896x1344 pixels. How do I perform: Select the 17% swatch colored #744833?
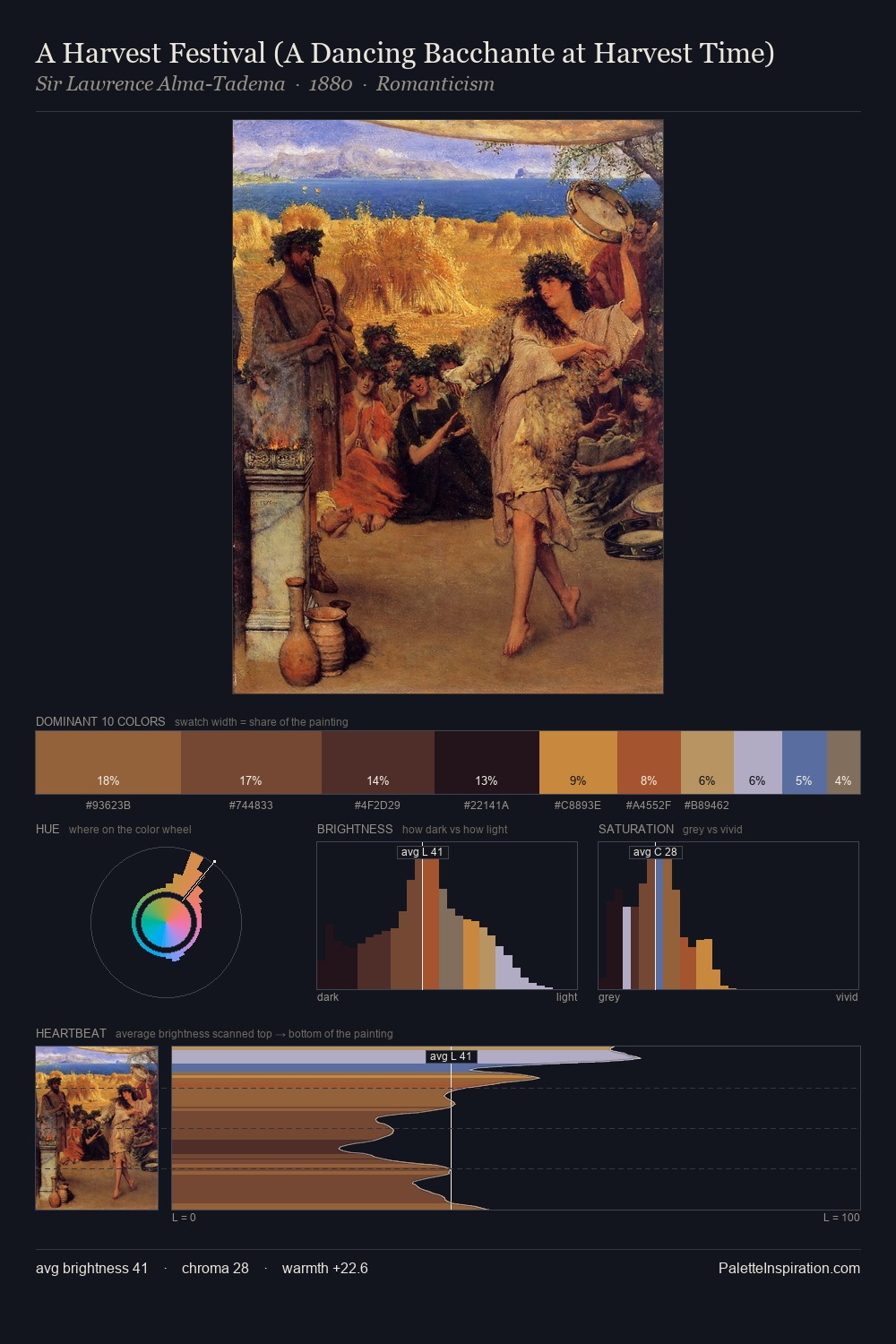(x=251, y=762)
